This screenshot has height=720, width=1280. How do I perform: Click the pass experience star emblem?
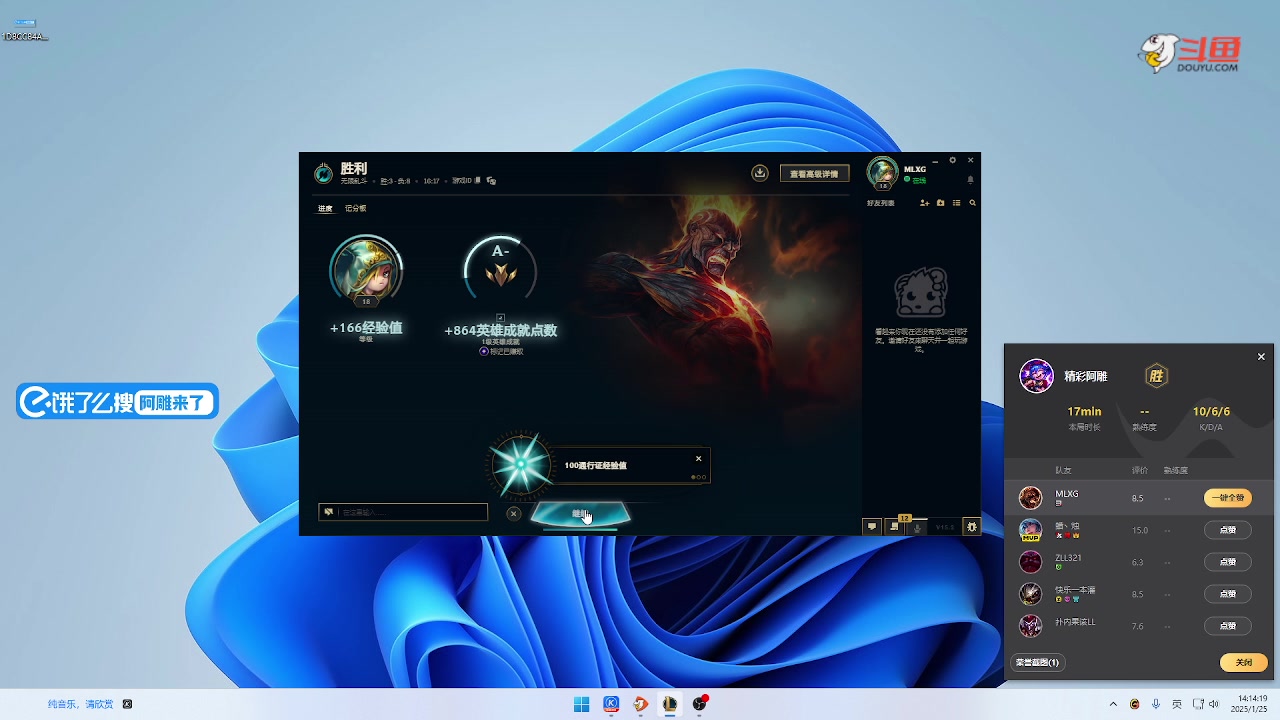tap(520, 465)
